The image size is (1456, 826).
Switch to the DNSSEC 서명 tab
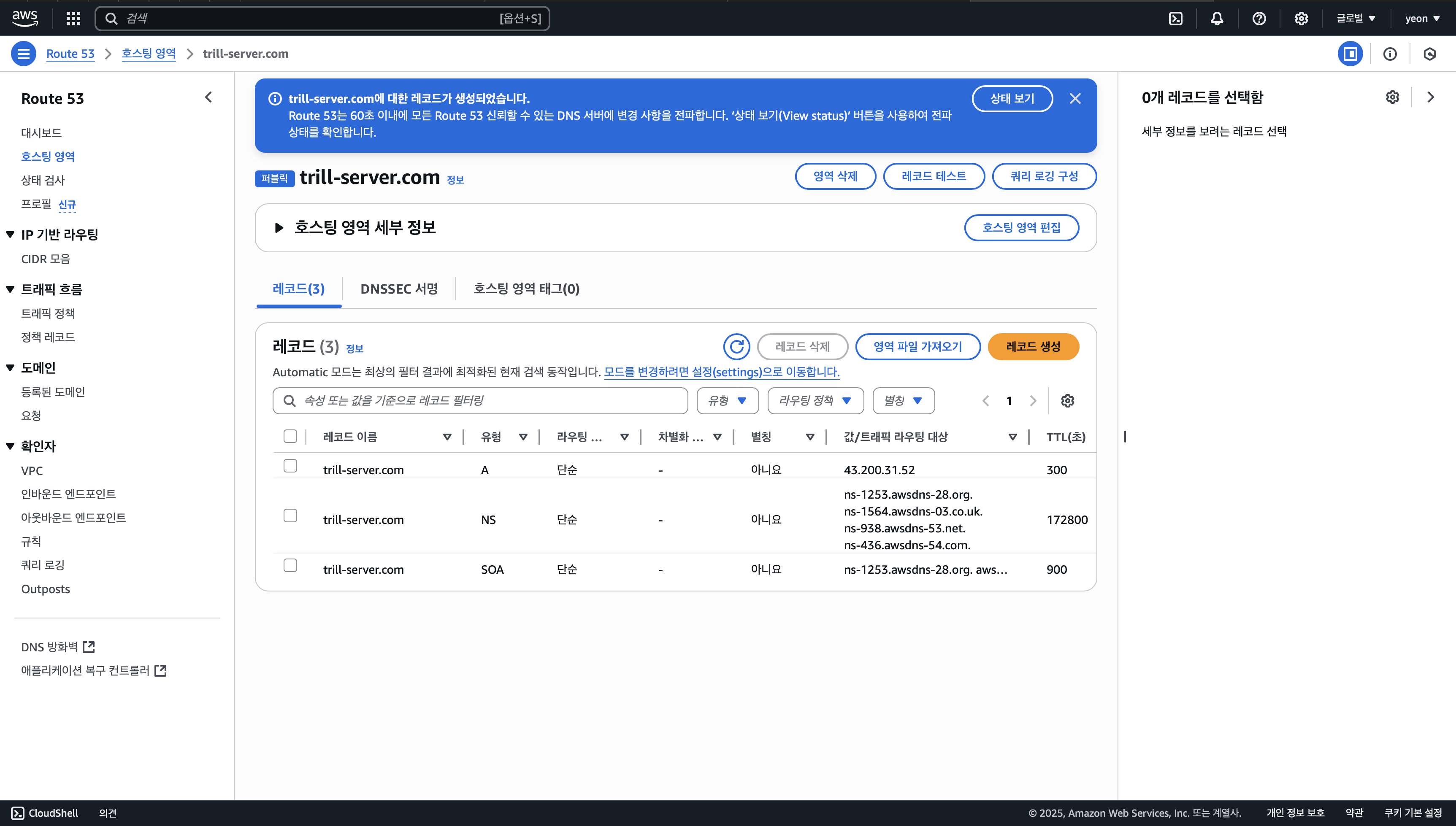(399, 289)
